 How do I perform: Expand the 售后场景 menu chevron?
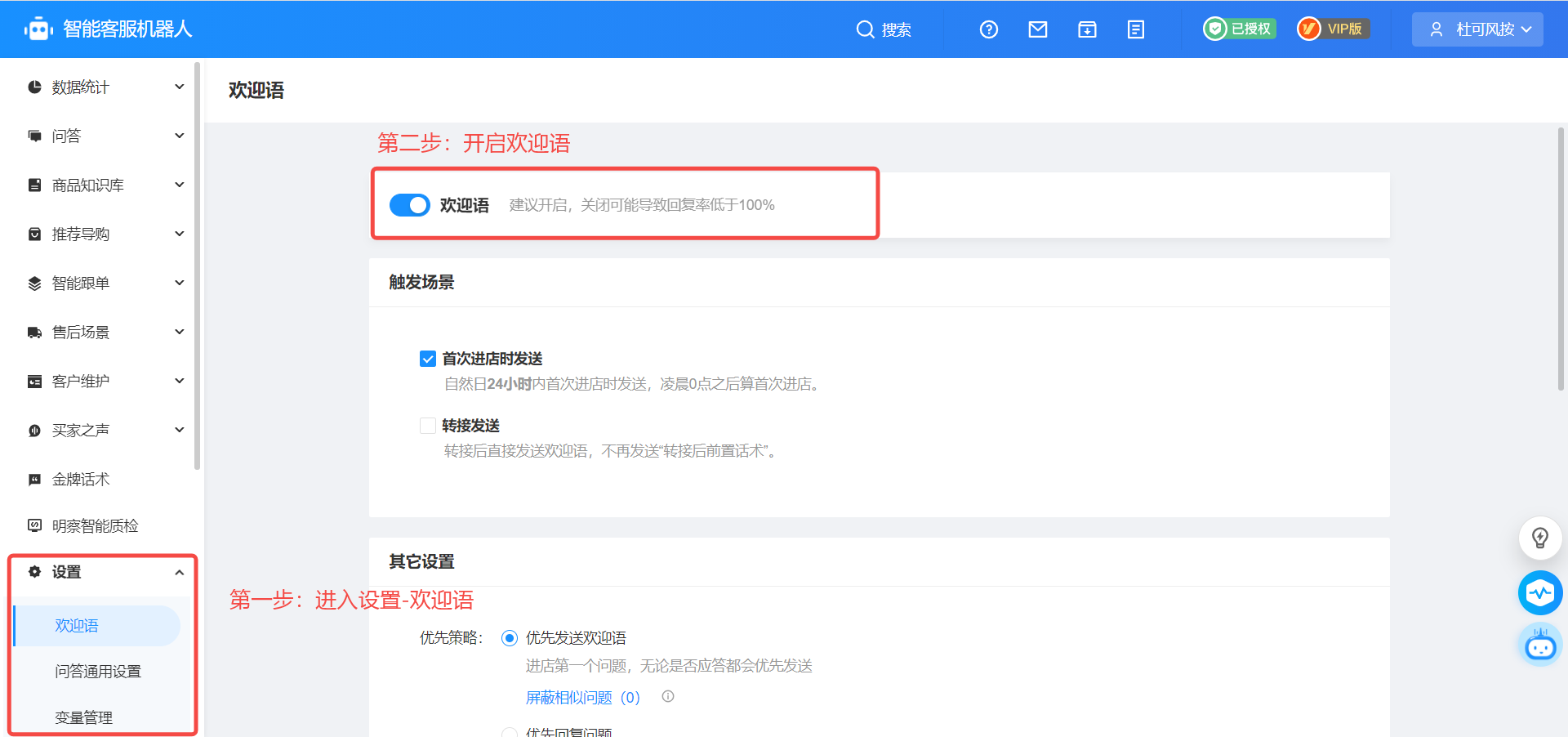(x=180, y=332)
